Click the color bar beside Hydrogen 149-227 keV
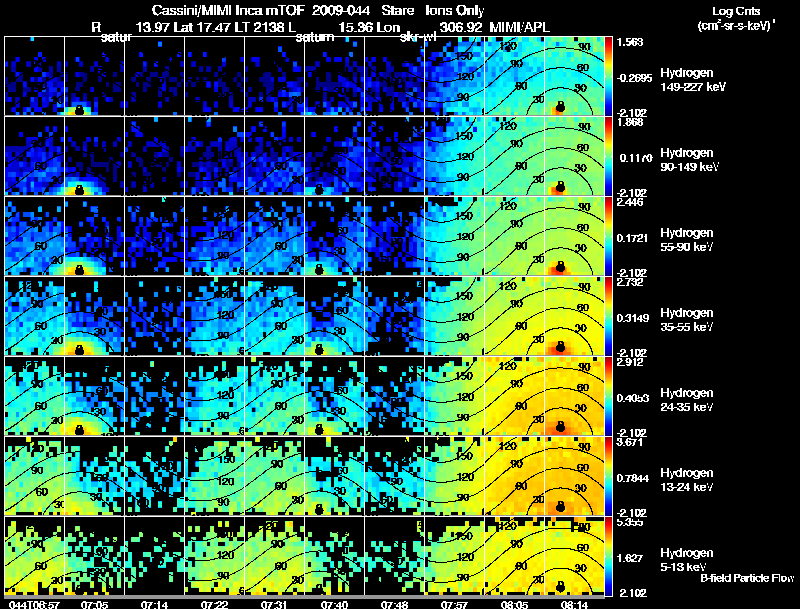This screenshot has height=609, width=800. click(x=608, y=76)
